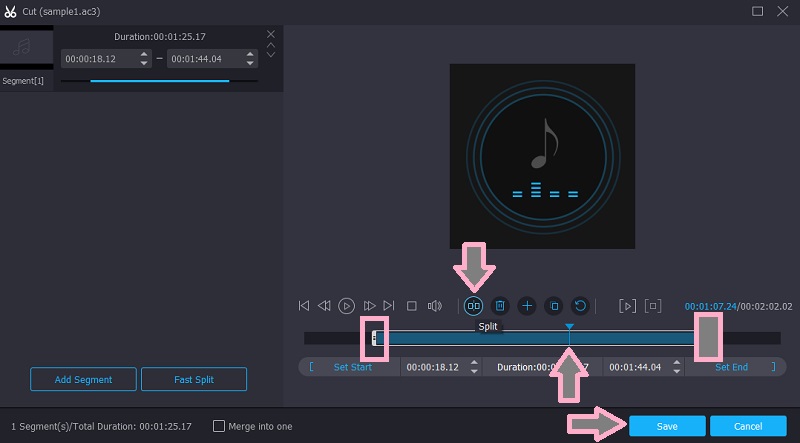Reset edits with the undo arrow icon
This screenshot has width=800, height=443.
[579, 305]
